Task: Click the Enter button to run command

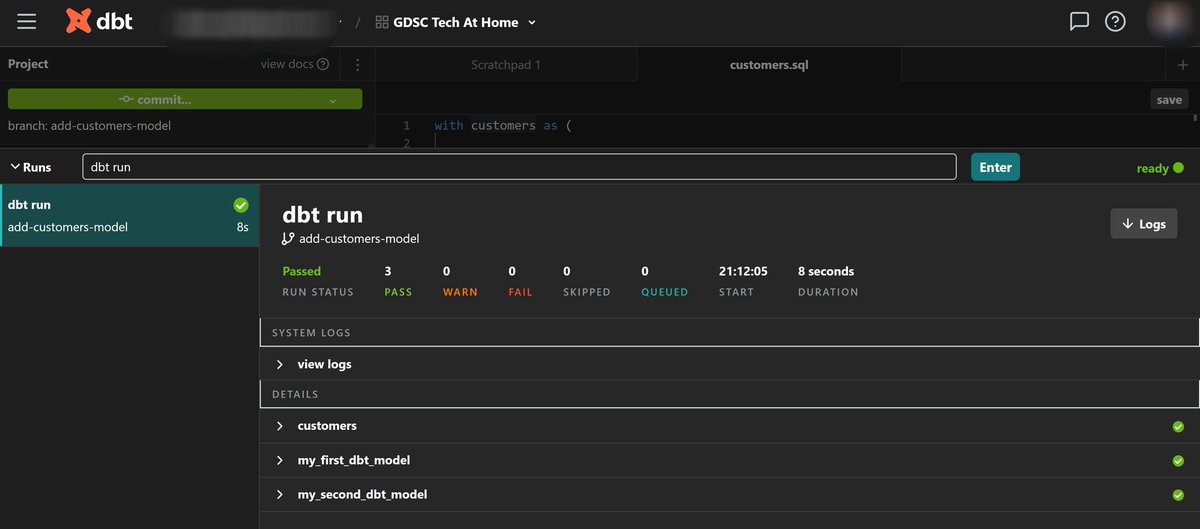Action: (x=995, y=167)
